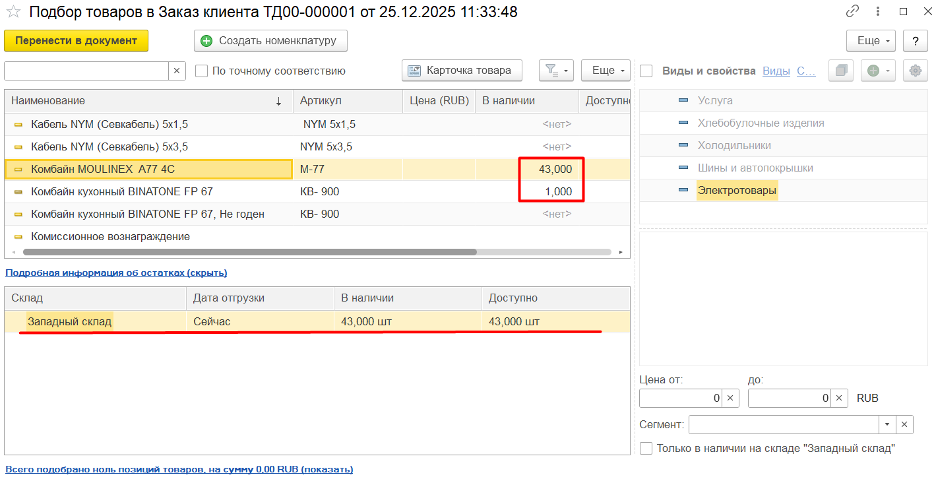Expand the Сегмент dropdown list
The height and width of the screenshot is (482, 936).
[886, 424]
